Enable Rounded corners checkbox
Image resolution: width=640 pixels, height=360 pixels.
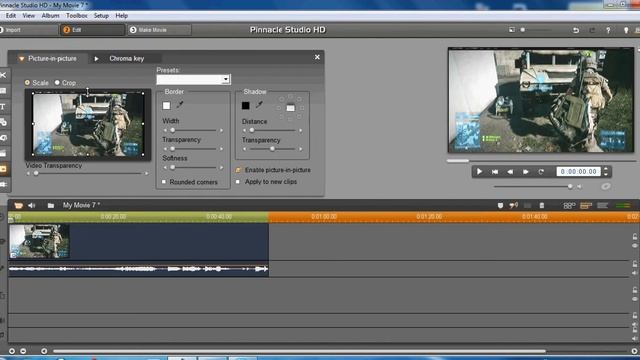coord(164,182)
